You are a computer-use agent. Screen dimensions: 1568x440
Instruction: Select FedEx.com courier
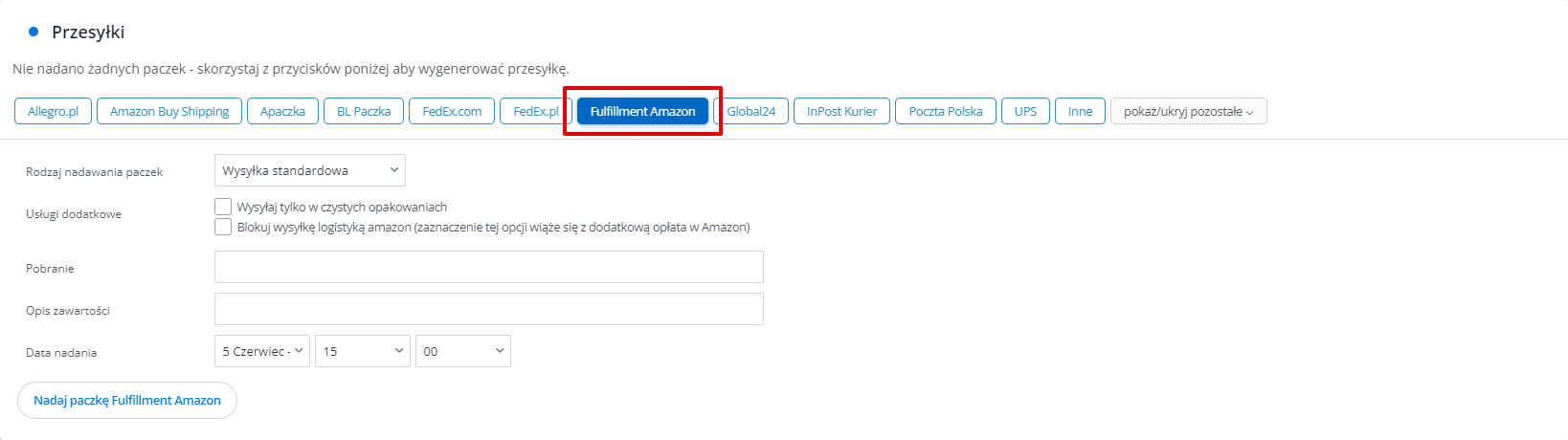(452, 111)
